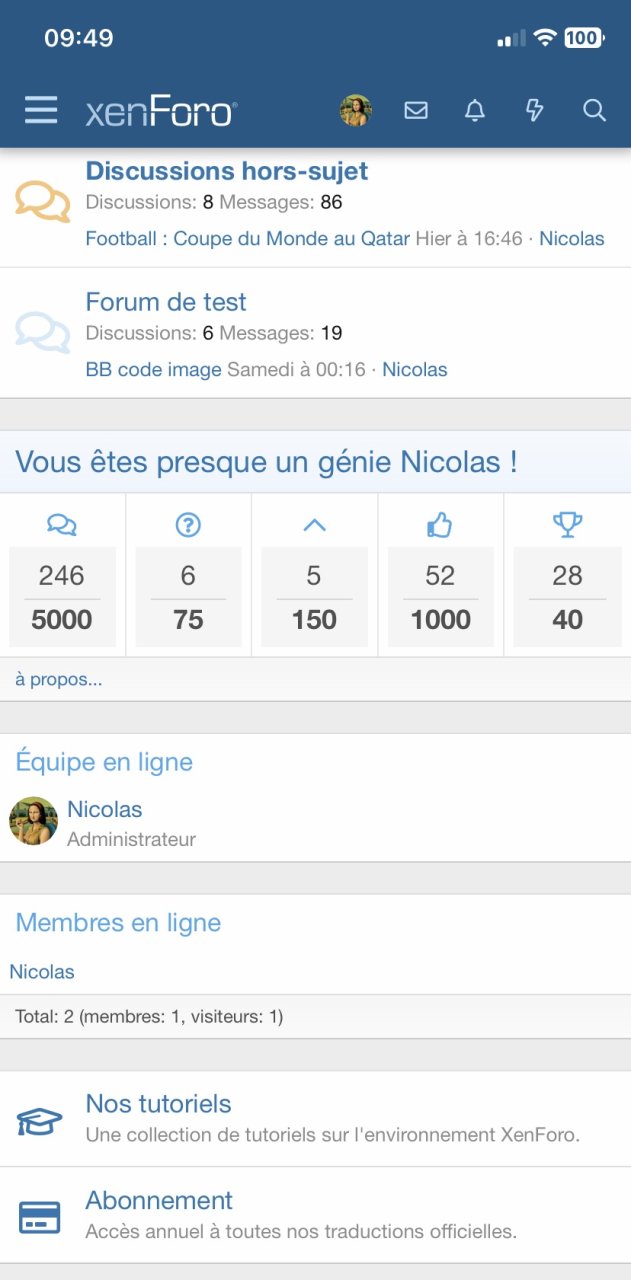Open the Discussions hors-sujet forum
Image resolution: width=631 pixels, height=1280 pixels.
click(x=227, y=171)
